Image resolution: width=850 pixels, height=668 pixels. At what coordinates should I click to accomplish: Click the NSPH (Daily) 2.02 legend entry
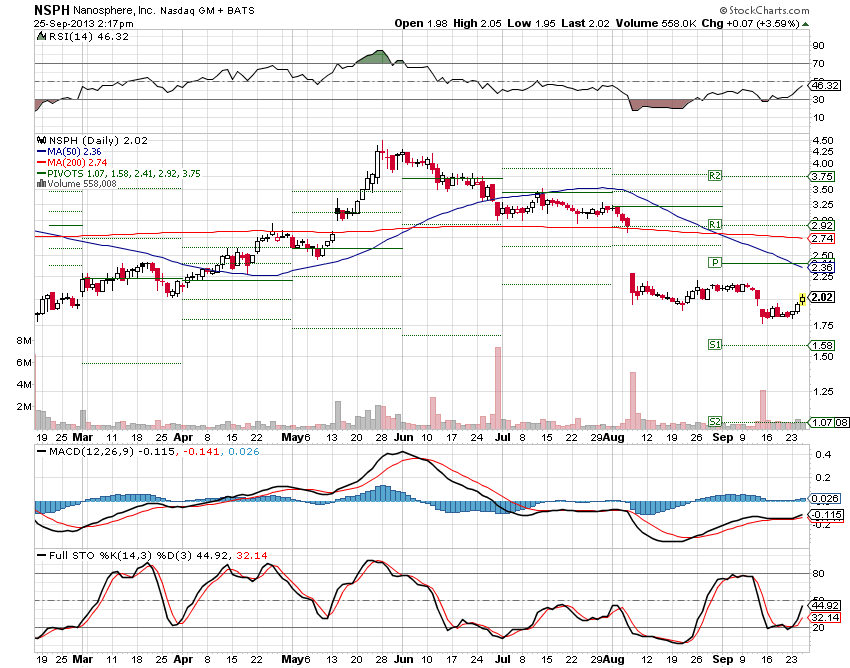pyautogui.click(x=98, y=140)
